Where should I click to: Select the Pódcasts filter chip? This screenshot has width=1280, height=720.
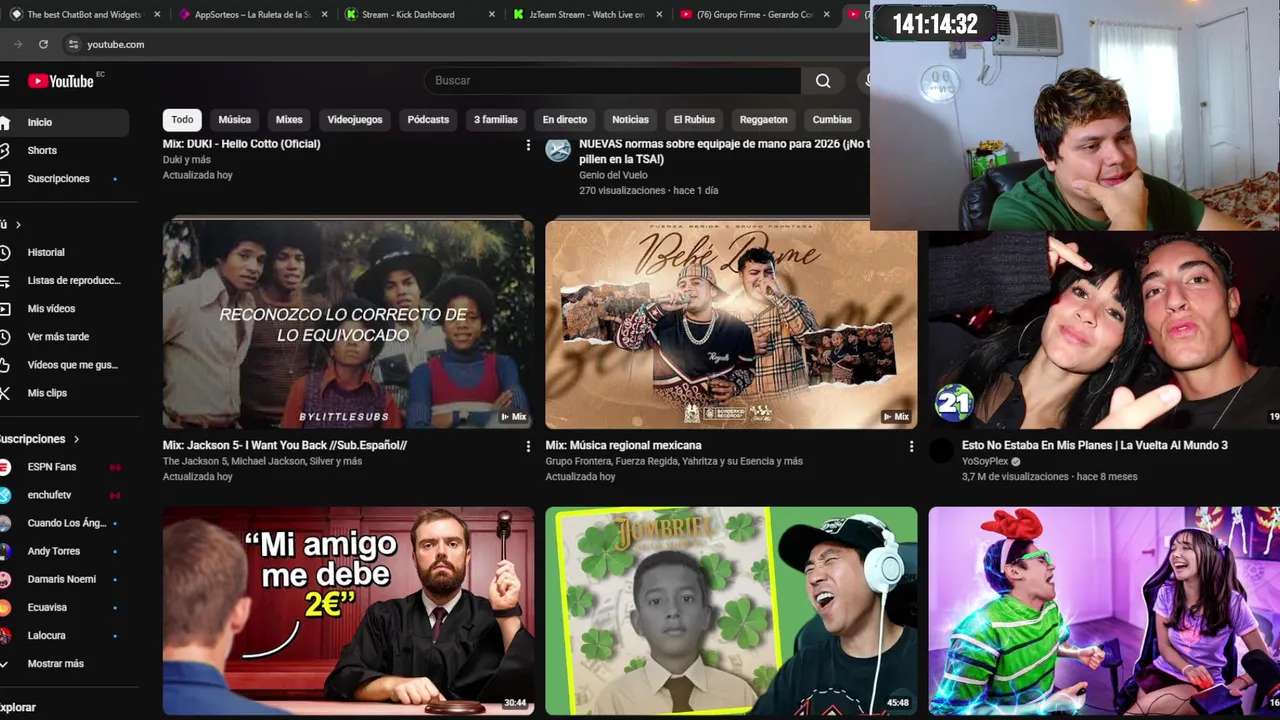point(428,120)
